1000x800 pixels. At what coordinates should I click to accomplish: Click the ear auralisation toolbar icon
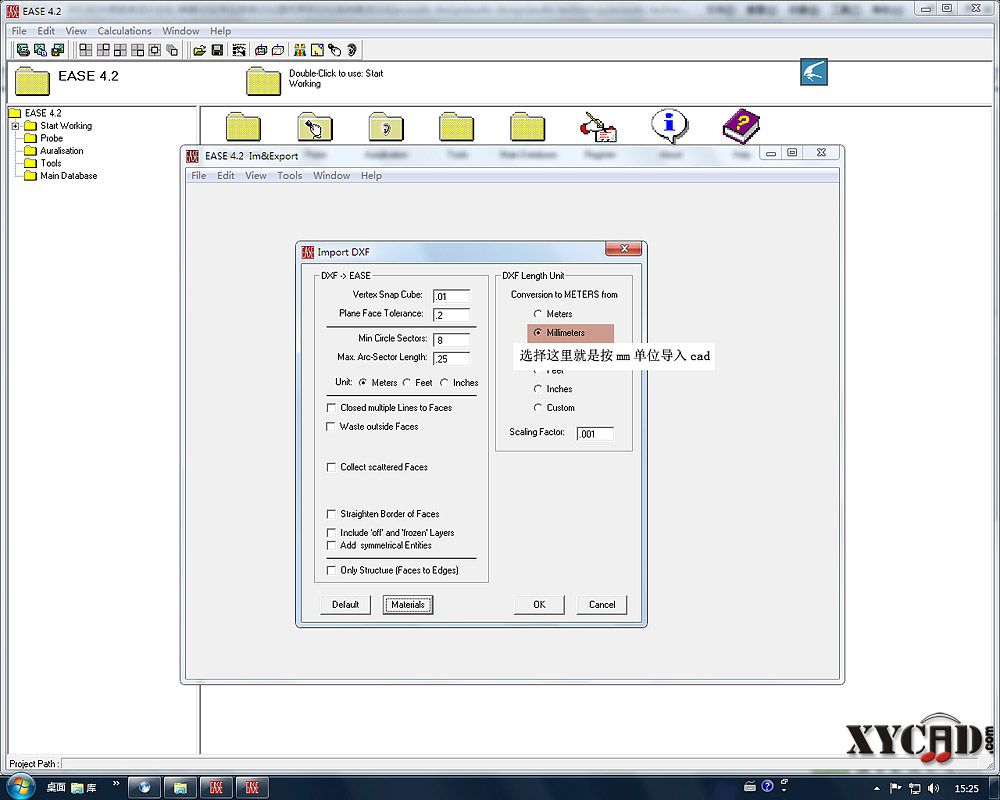pyautogui.click(x=351, y=50)
